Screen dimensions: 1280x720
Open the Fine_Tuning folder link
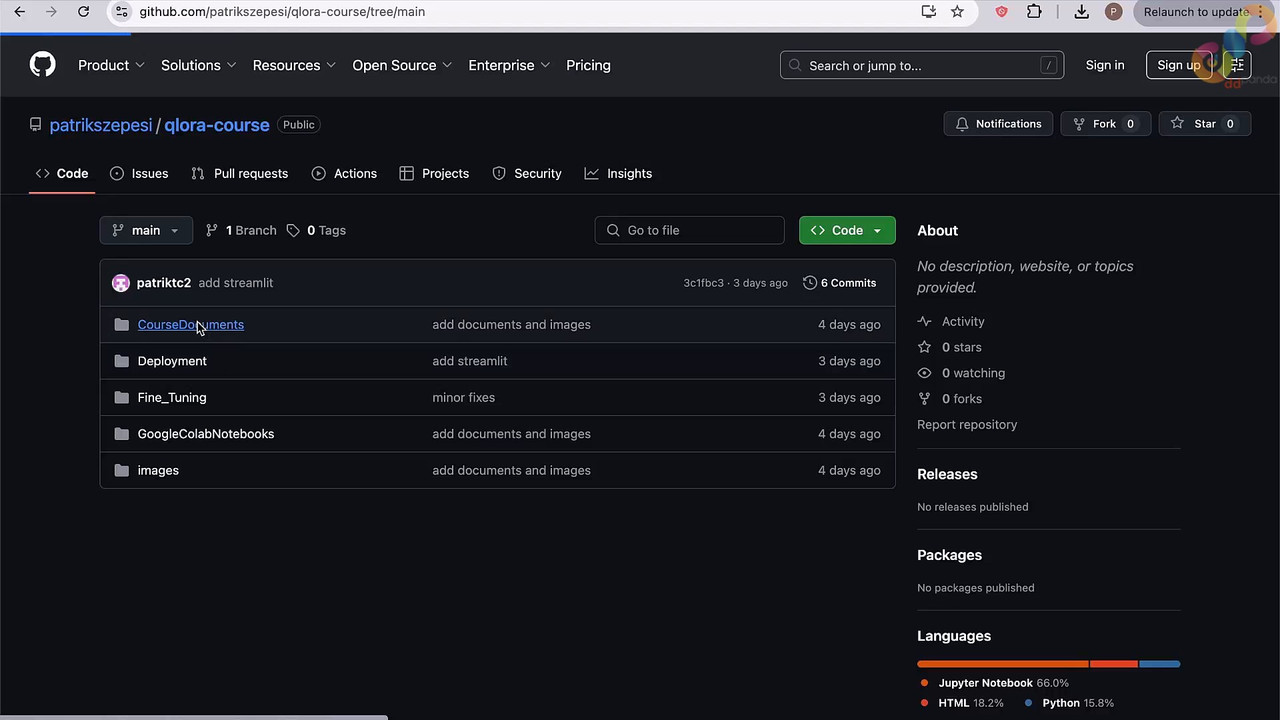172,397
